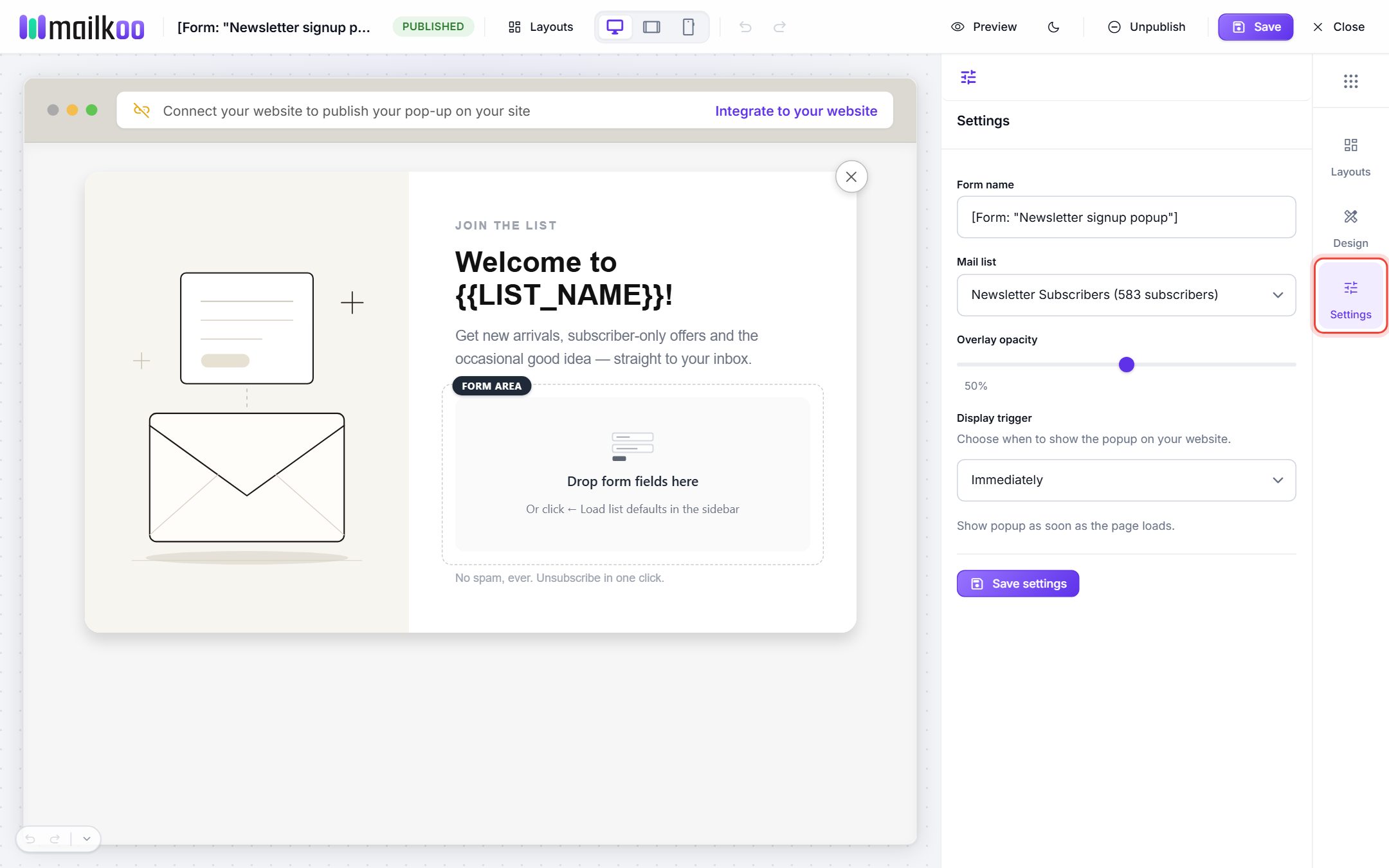Edit the Form name input field
The image size is (1389, 868).
point(1126,217)
